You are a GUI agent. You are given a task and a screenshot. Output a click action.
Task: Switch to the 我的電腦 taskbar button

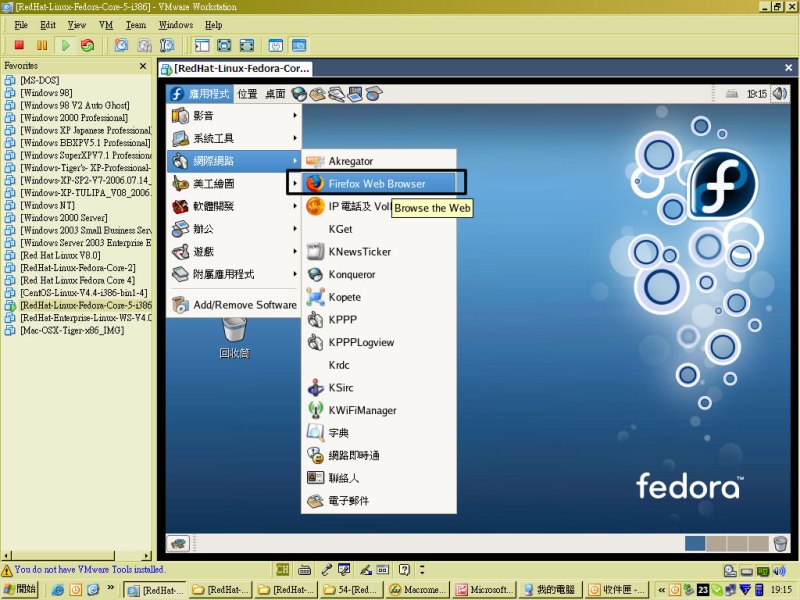tap(549, 590)
